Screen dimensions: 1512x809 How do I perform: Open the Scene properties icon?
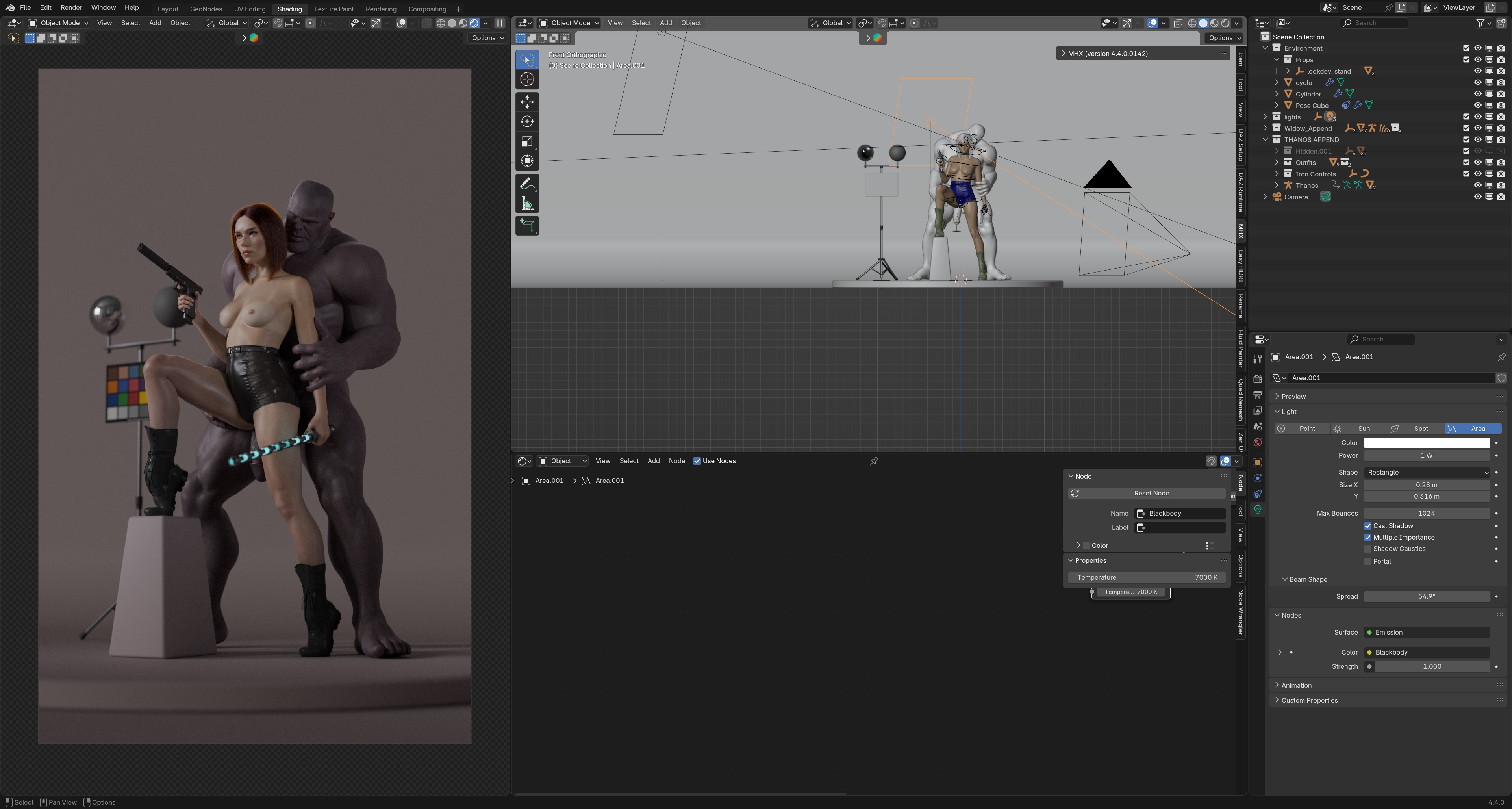coord(1257,426)
